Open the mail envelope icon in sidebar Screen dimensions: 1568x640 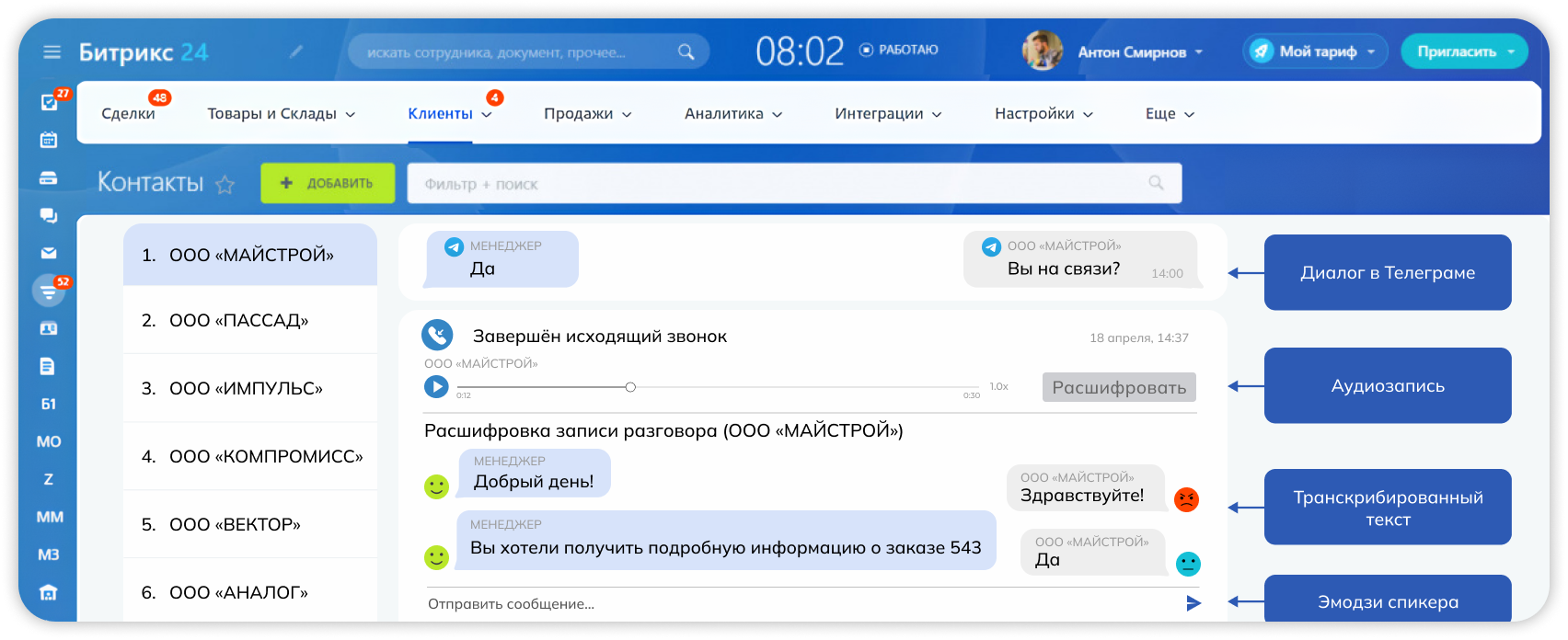pos(49,253)
